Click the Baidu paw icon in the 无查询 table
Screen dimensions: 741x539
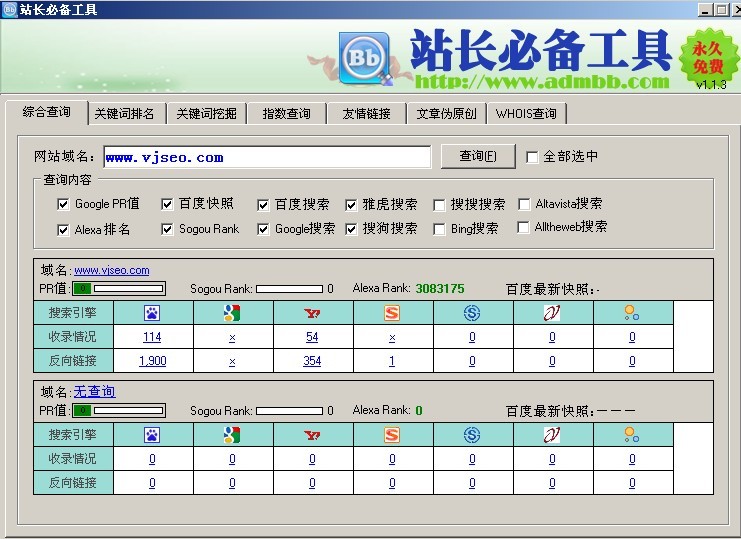tap(152, 435)
